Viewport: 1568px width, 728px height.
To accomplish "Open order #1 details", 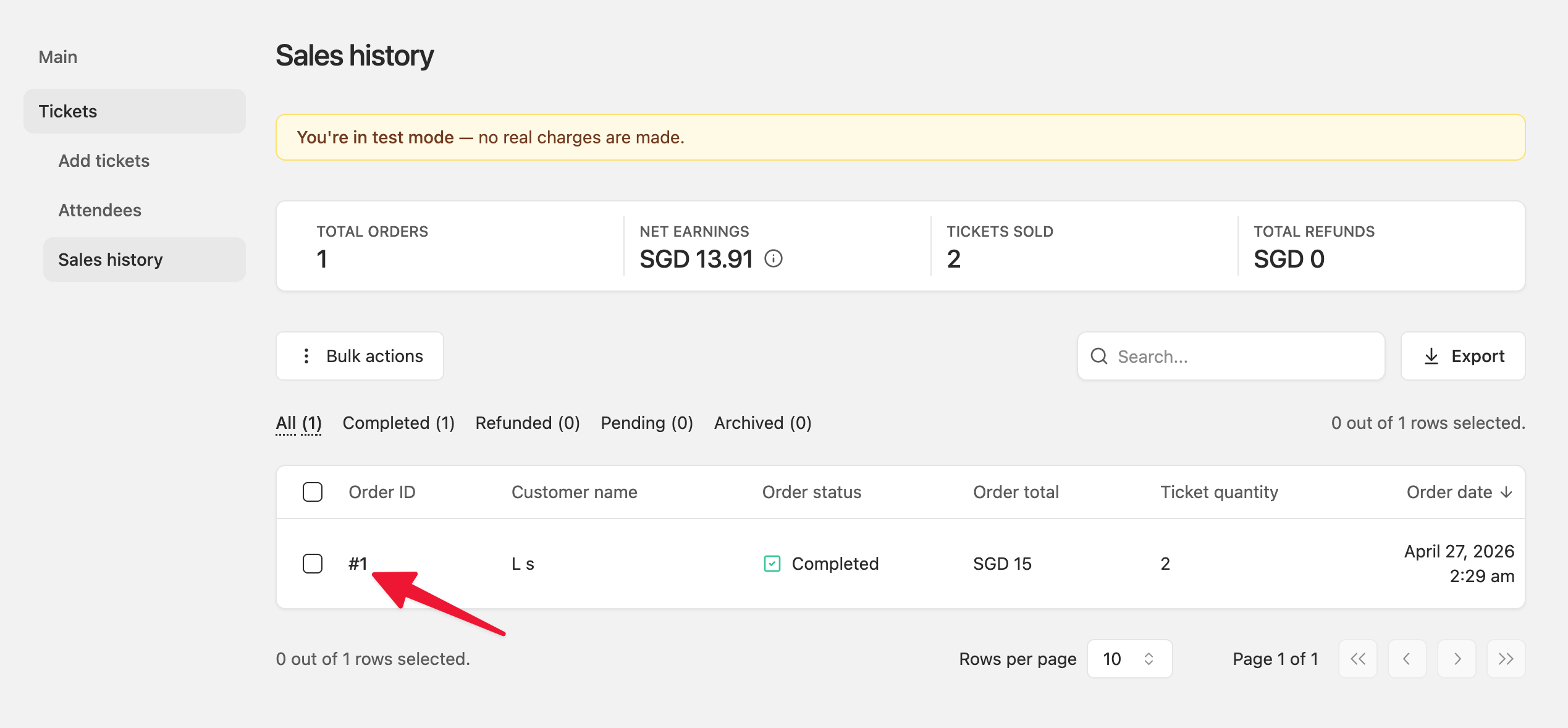I will [358, 564].
